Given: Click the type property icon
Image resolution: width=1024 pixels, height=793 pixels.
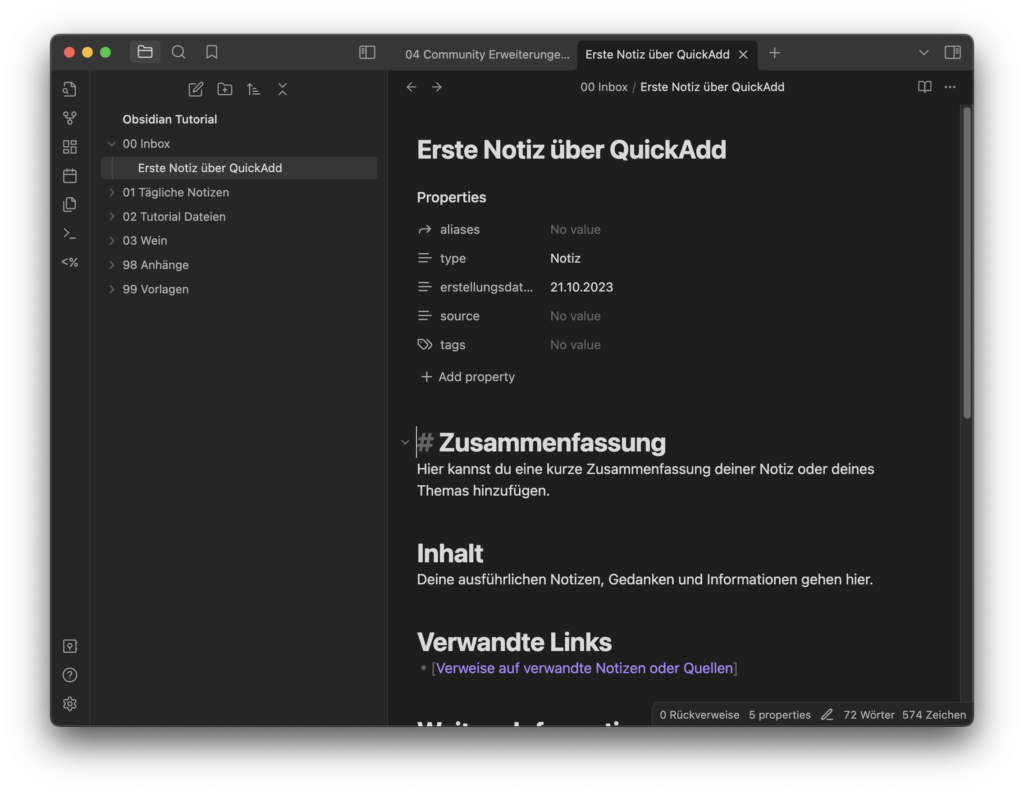Looking at the screenshot, I should (x=424, y=258).
